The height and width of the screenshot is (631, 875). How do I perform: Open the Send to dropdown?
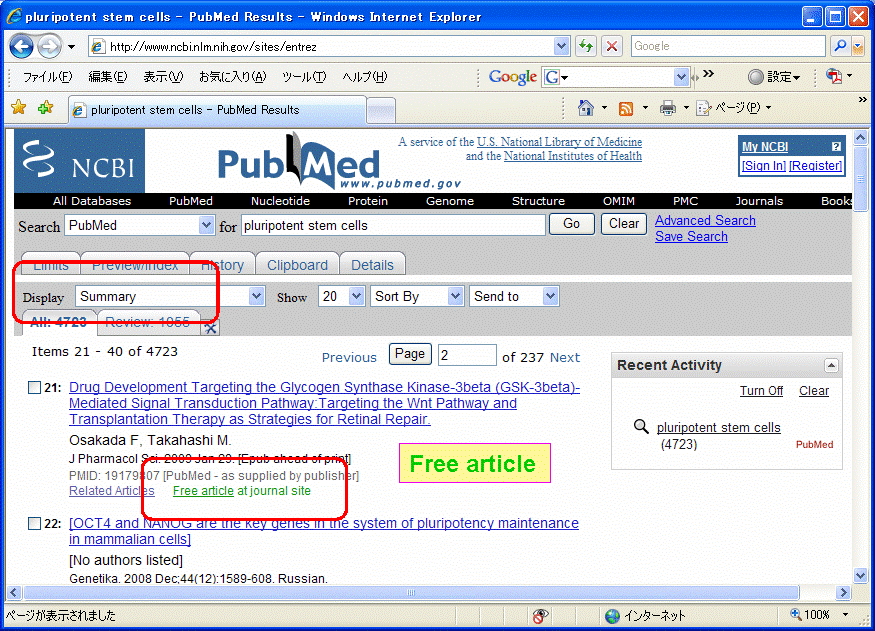tap(550, 296)
